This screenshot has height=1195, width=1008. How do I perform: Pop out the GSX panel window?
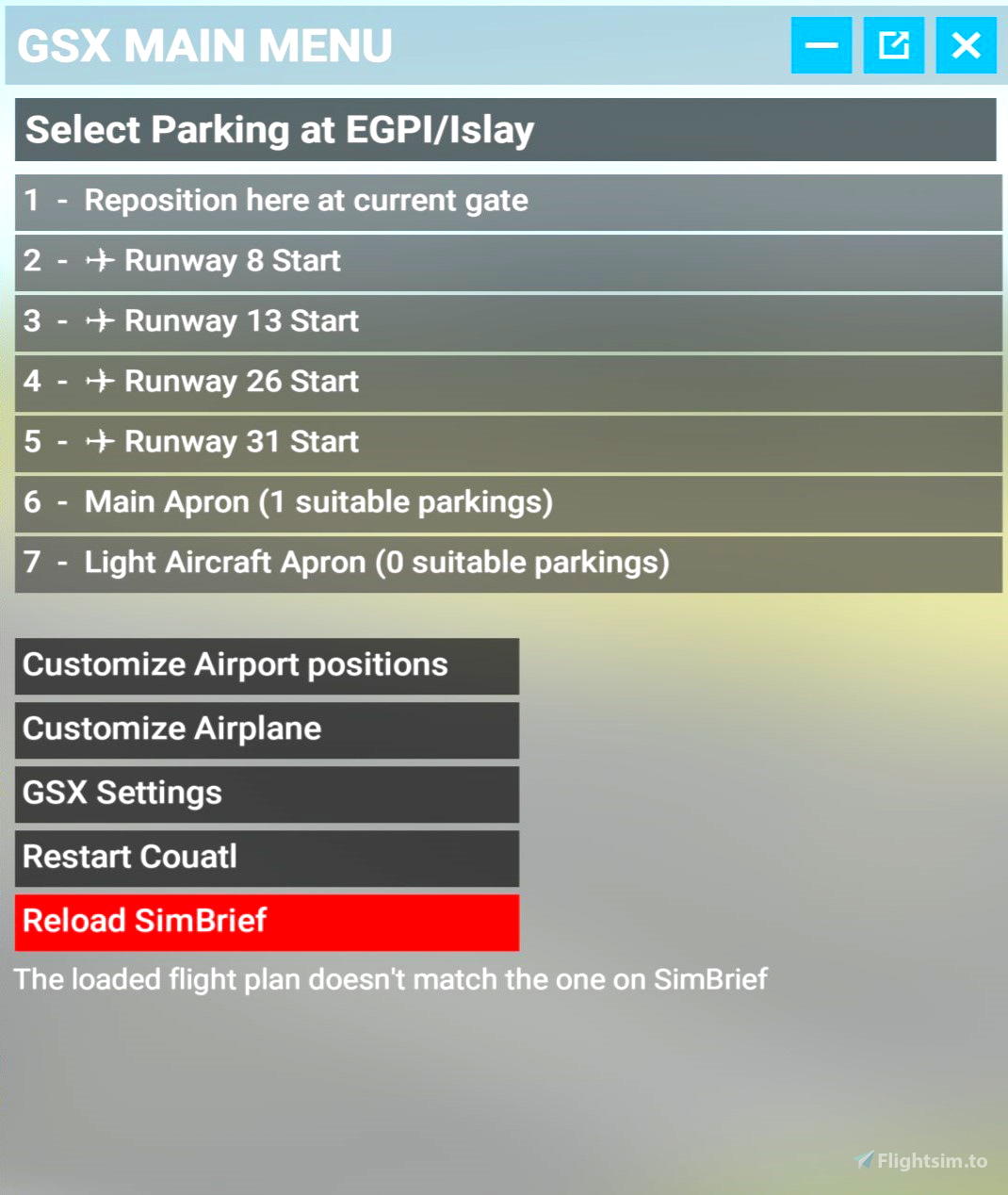point(894,45)
